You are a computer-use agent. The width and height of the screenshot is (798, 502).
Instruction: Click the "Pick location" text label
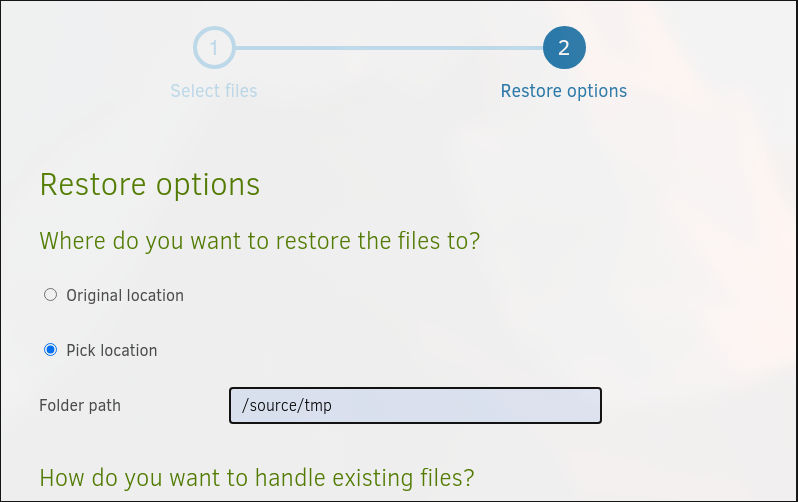click(112, 350)
